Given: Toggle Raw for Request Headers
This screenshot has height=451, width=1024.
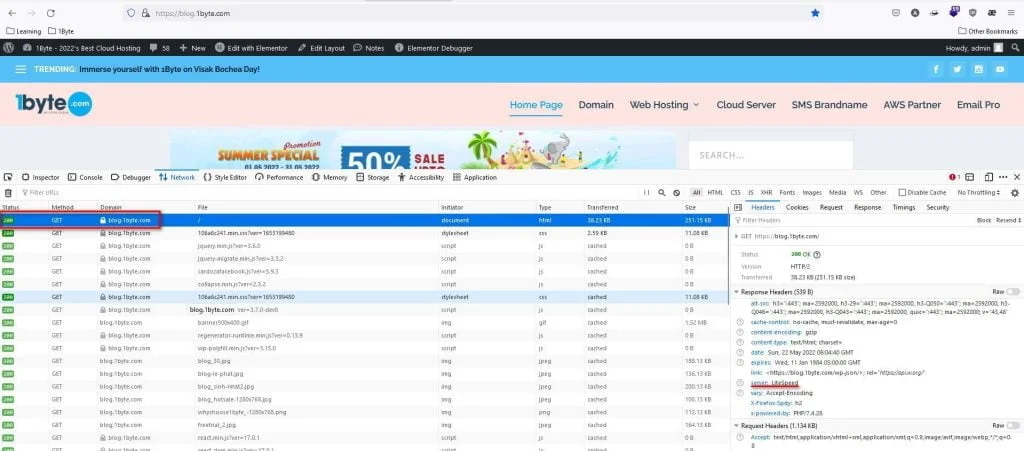Looking at the screenshot, I should click(1013, 425).
